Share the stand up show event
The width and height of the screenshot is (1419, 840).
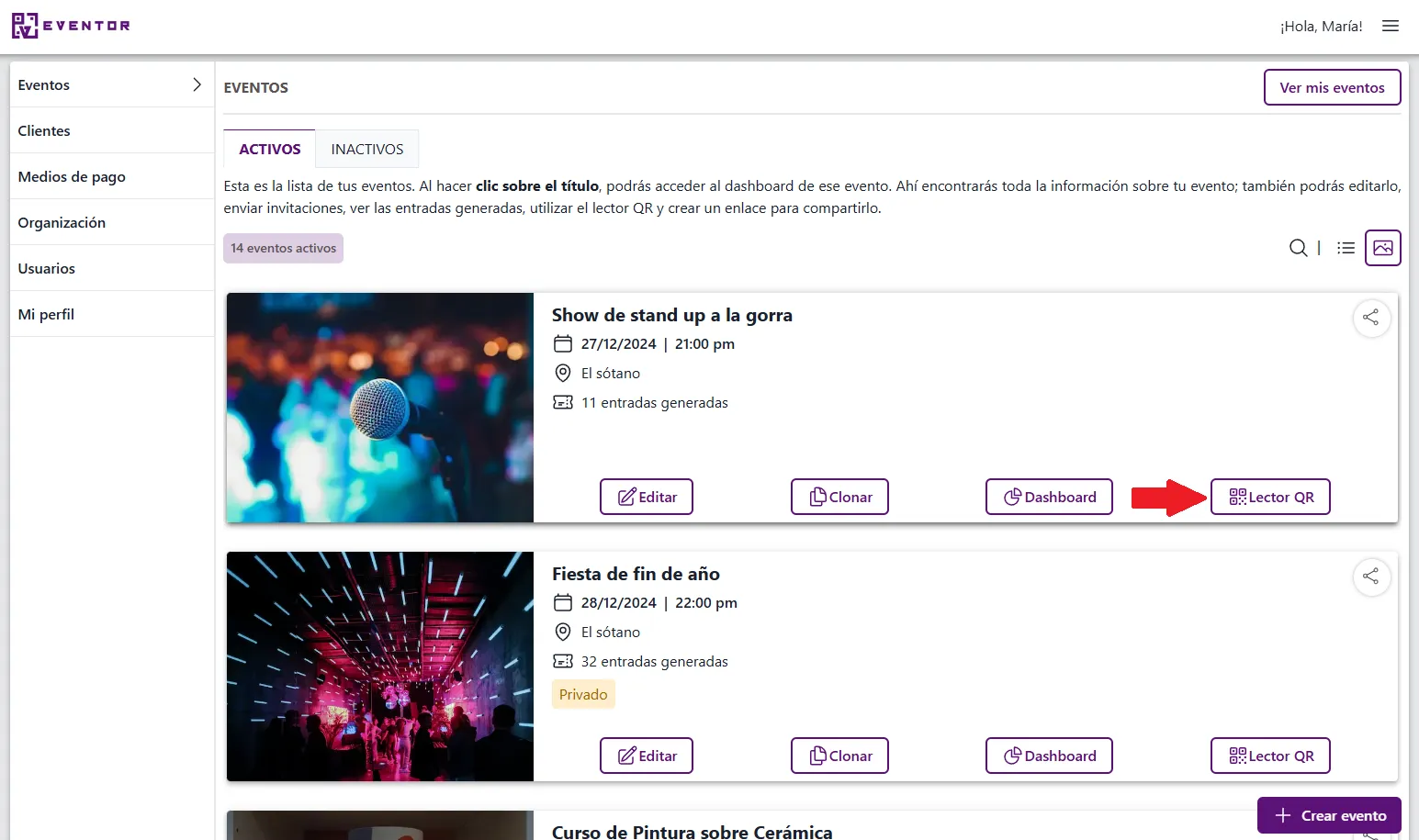(x=1370, y=318)
